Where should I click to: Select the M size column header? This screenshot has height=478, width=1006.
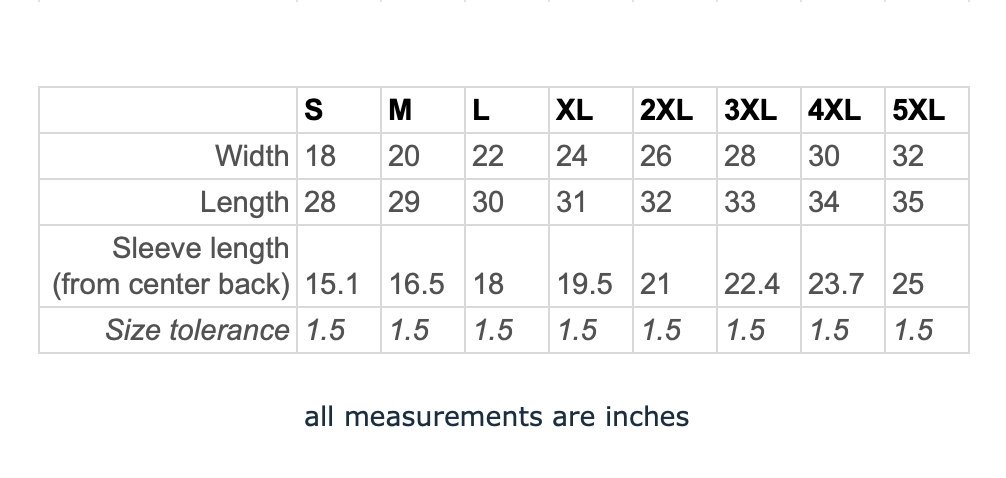pyautogui.click(x=400, y=110)
